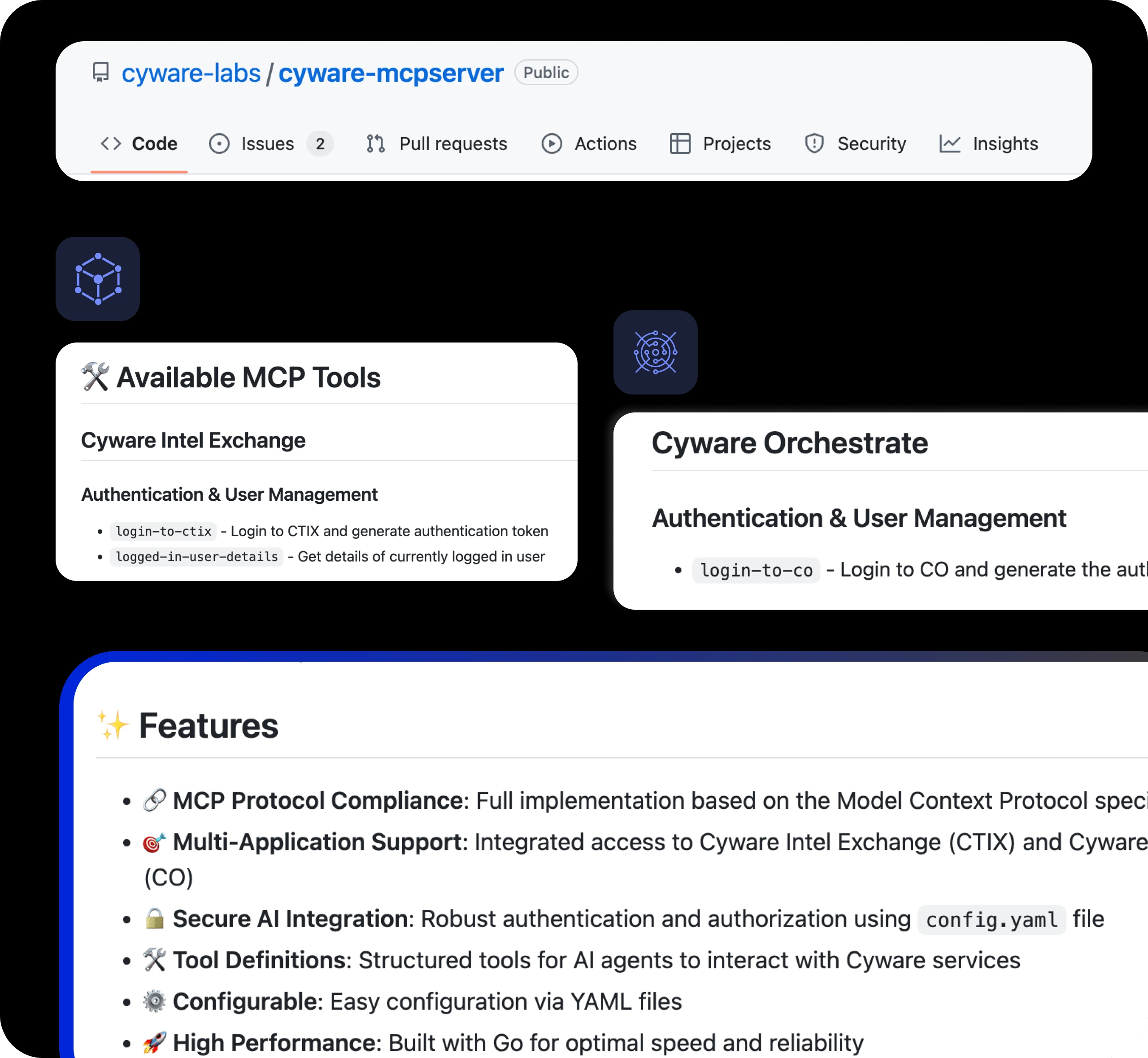Image resolution: width=1148 pixels, height=1058 pixels.
Task: Click the login-to-co code snippet
Action: pyautogui.click(x=756, y=570)
